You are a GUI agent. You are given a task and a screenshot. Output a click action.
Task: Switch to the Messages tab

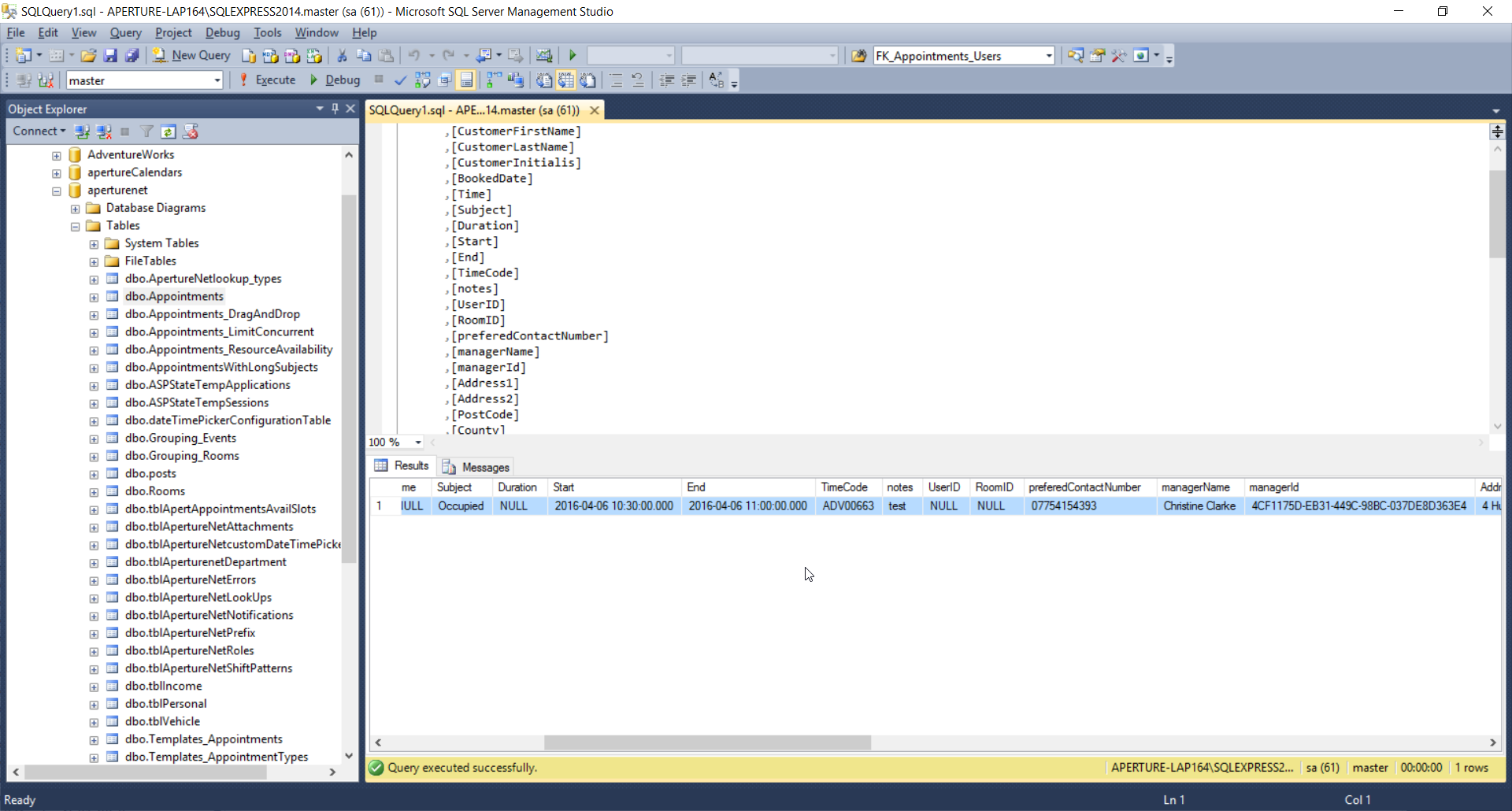(x=476, y=467)
